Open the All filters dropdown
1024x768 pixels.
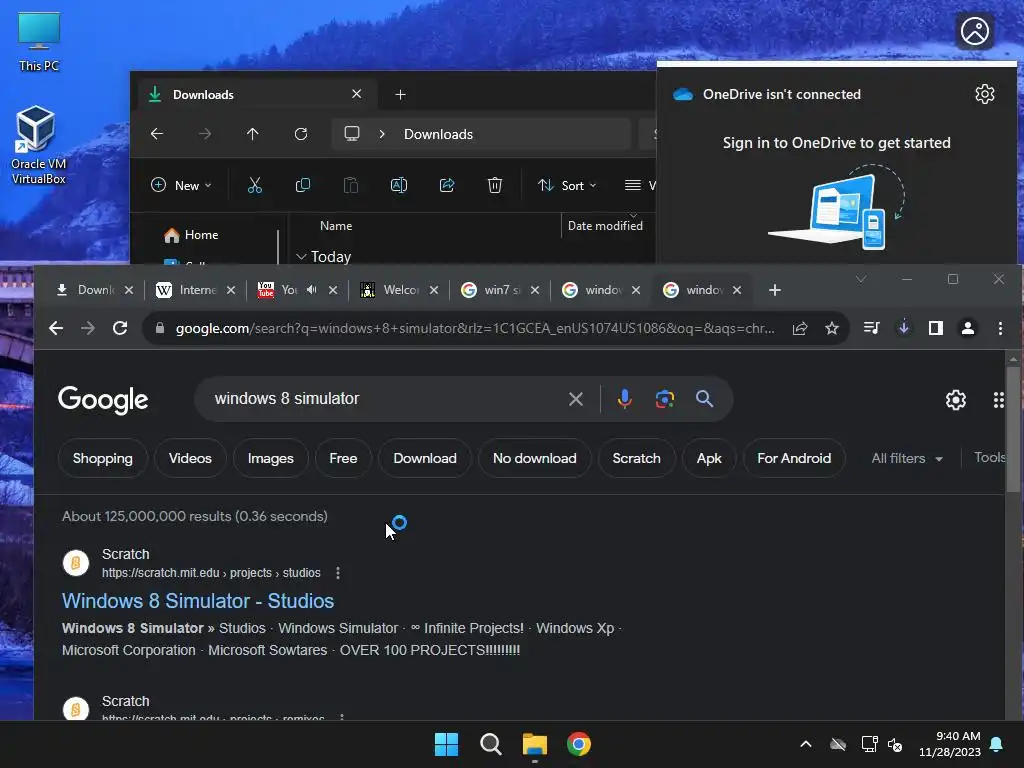(906, 458)
